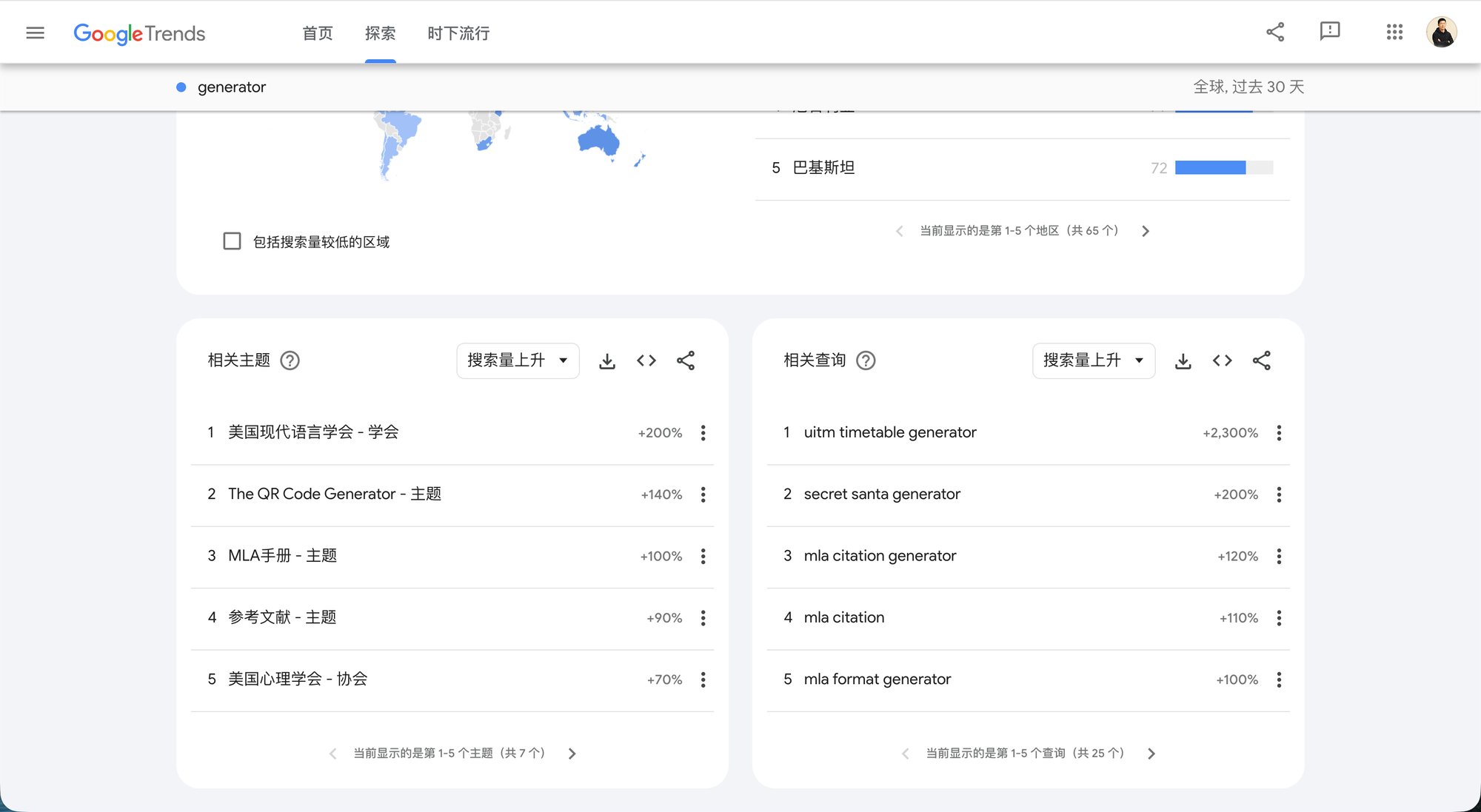This screenshot has height=812, width=1481.
Task: Expand 搜索量上升 dropdown in 相关主题
Action: coord(518,360)
